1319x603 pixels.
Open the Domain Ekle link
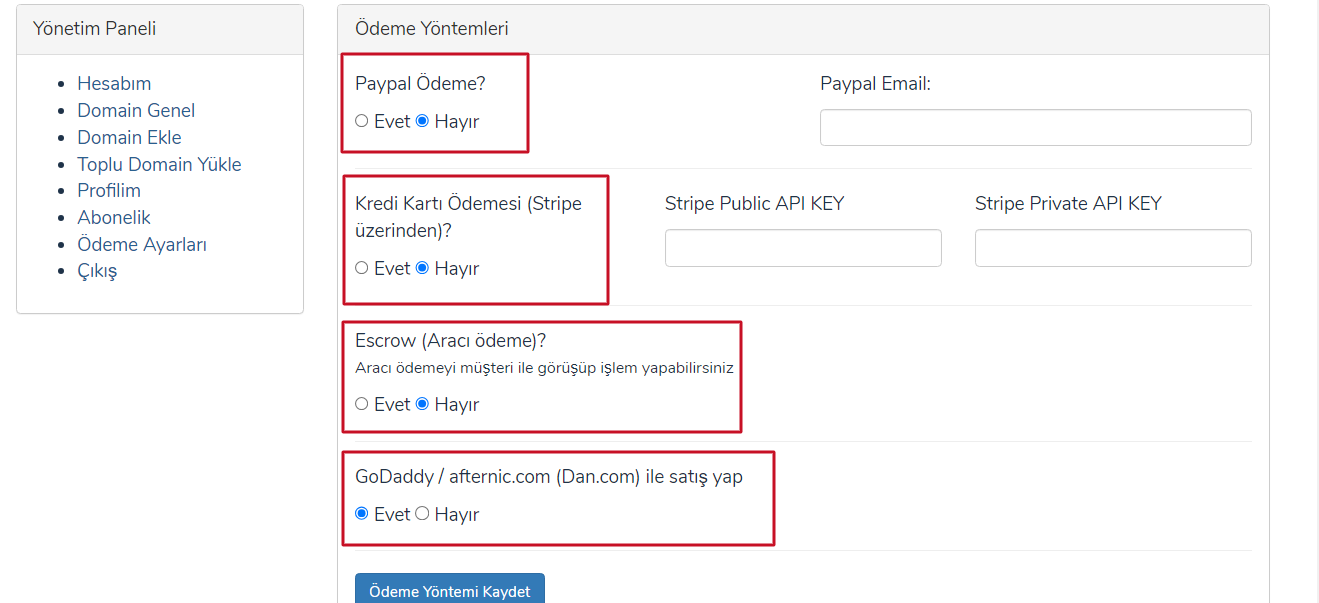(x=129, y=138)
